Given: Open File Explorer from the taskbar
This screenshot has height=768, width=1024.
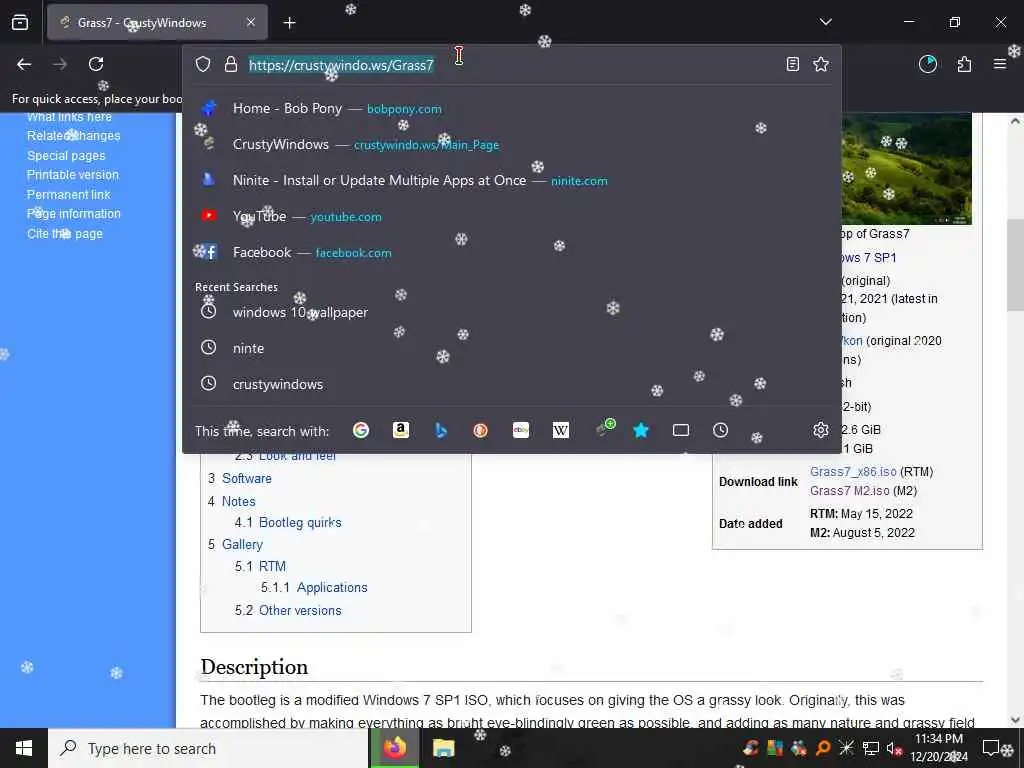Looking at the screenshot, I should pos(443,748).
